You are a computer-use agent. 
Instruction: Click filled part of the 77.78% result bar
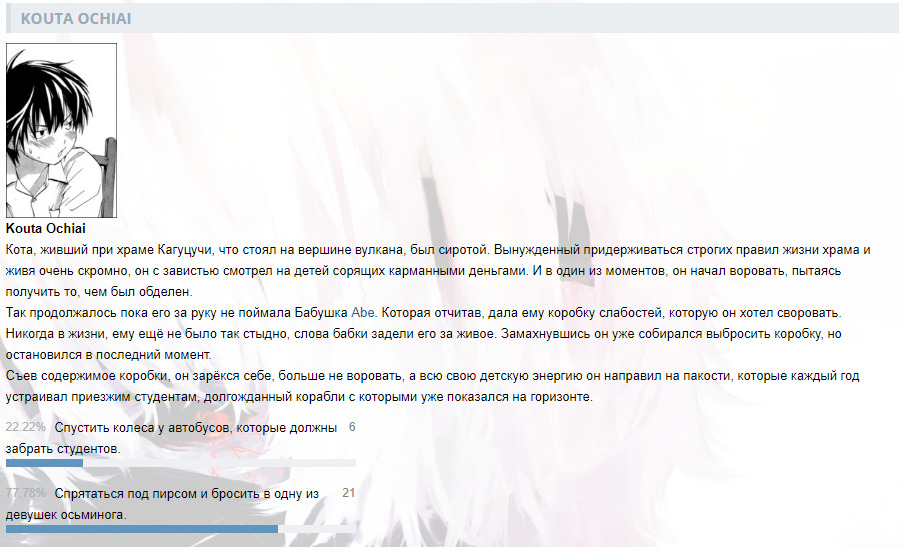(x=140, y=529)
